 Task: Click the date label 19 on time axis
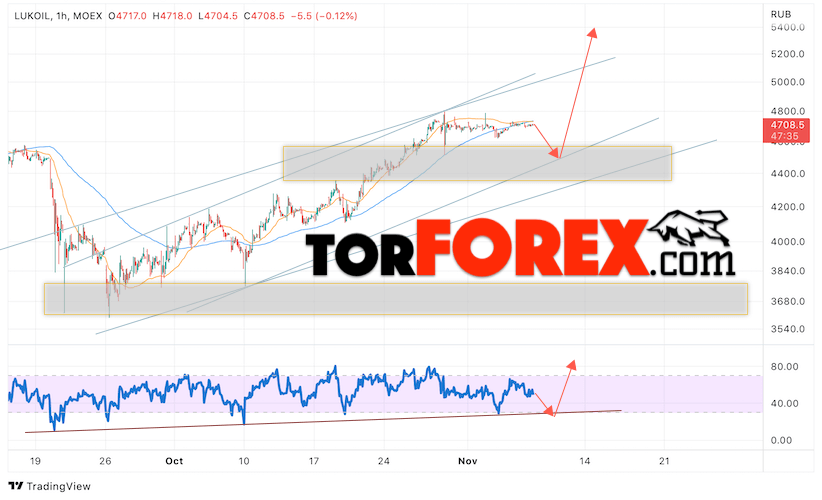(x=35, y=461)
